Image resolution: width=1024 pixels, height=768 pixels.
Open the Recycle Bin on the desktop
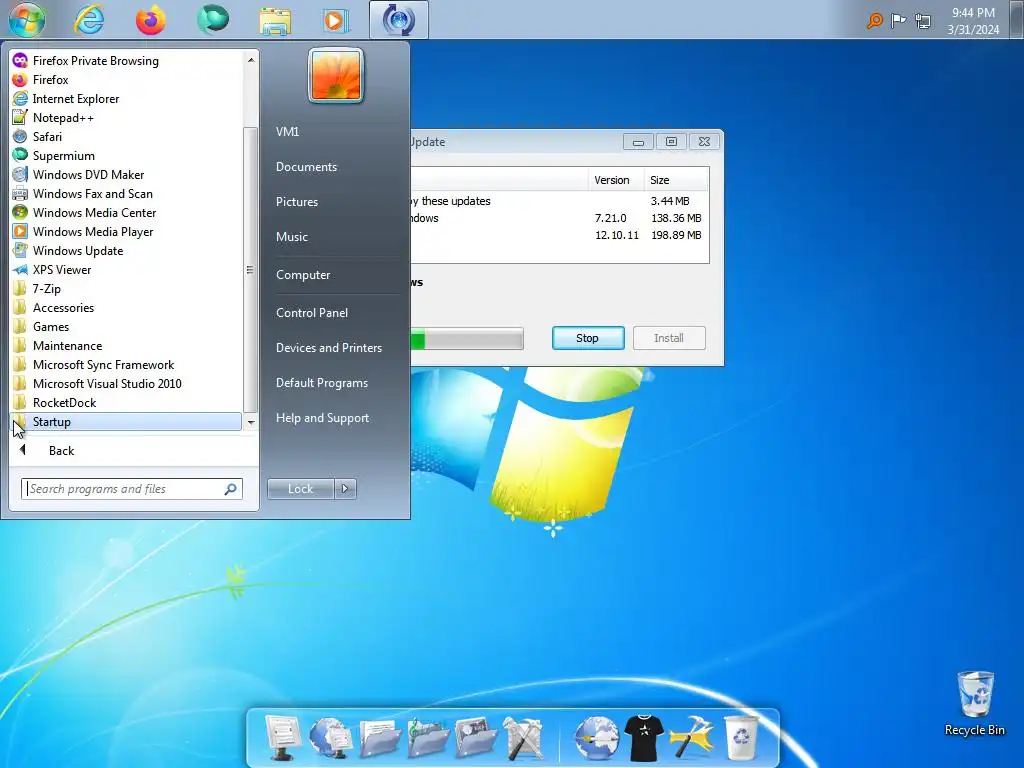[974, 703]
